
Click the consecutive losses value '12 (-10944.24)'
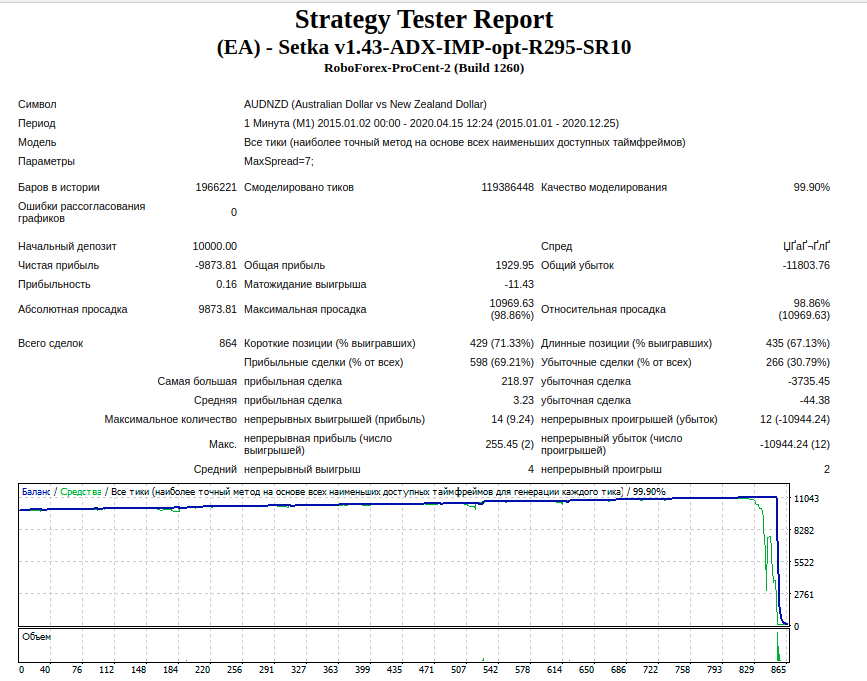[795, 420]
